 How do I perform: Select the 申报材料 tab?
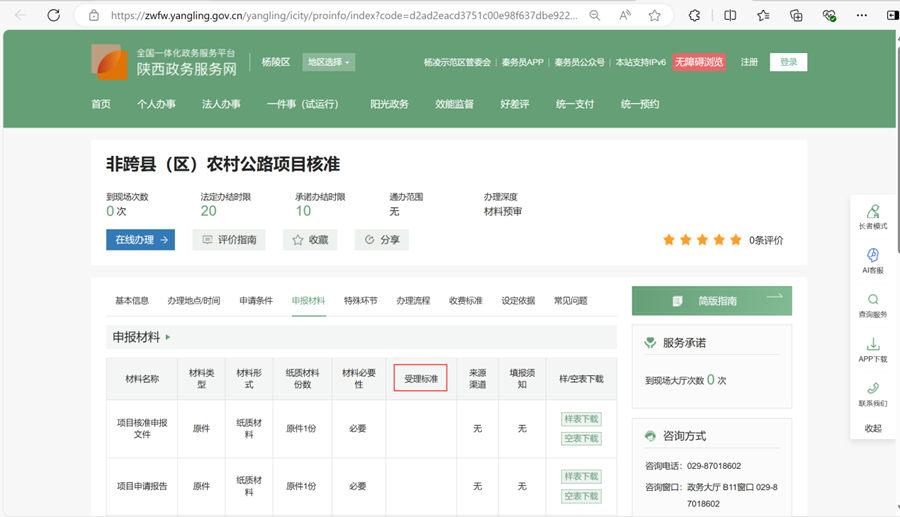(308, 301)
